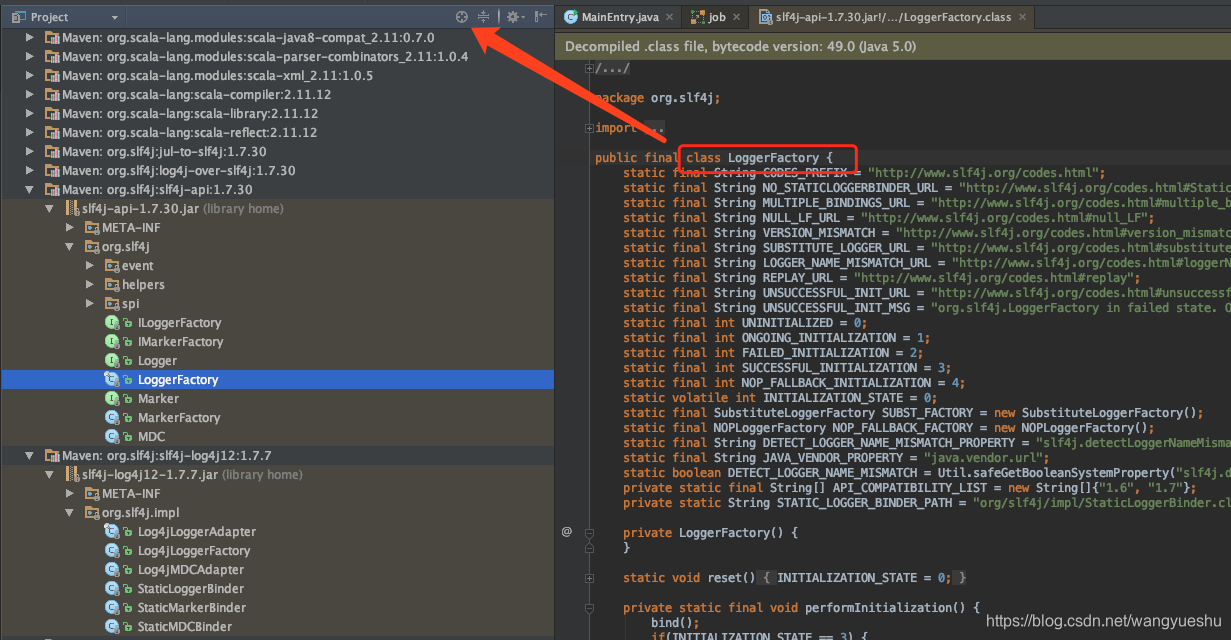
Task: Click the StaticLoggerBinder class icon
Action: [x=110, y=588]
